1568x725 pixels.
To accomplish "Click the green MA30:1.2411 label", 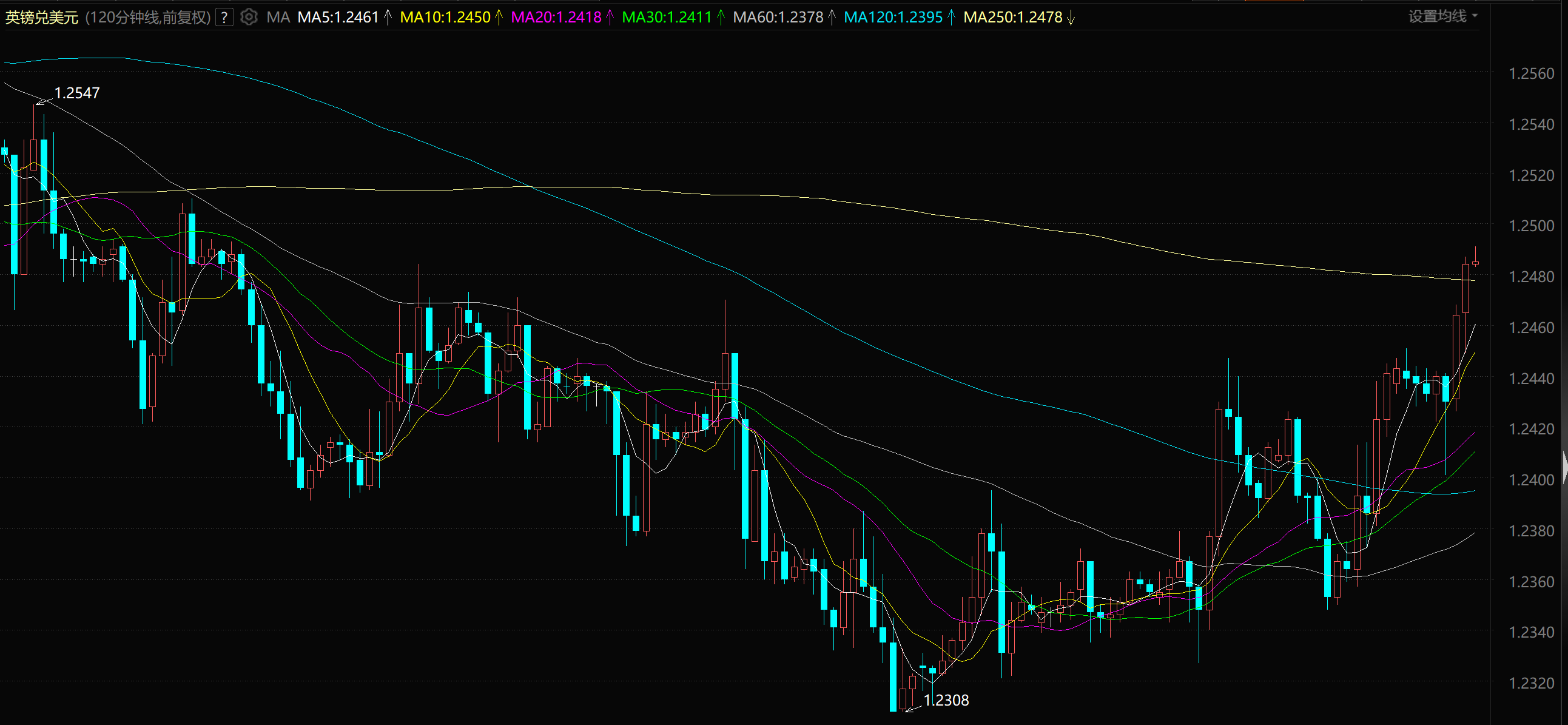I will [667, 18].
